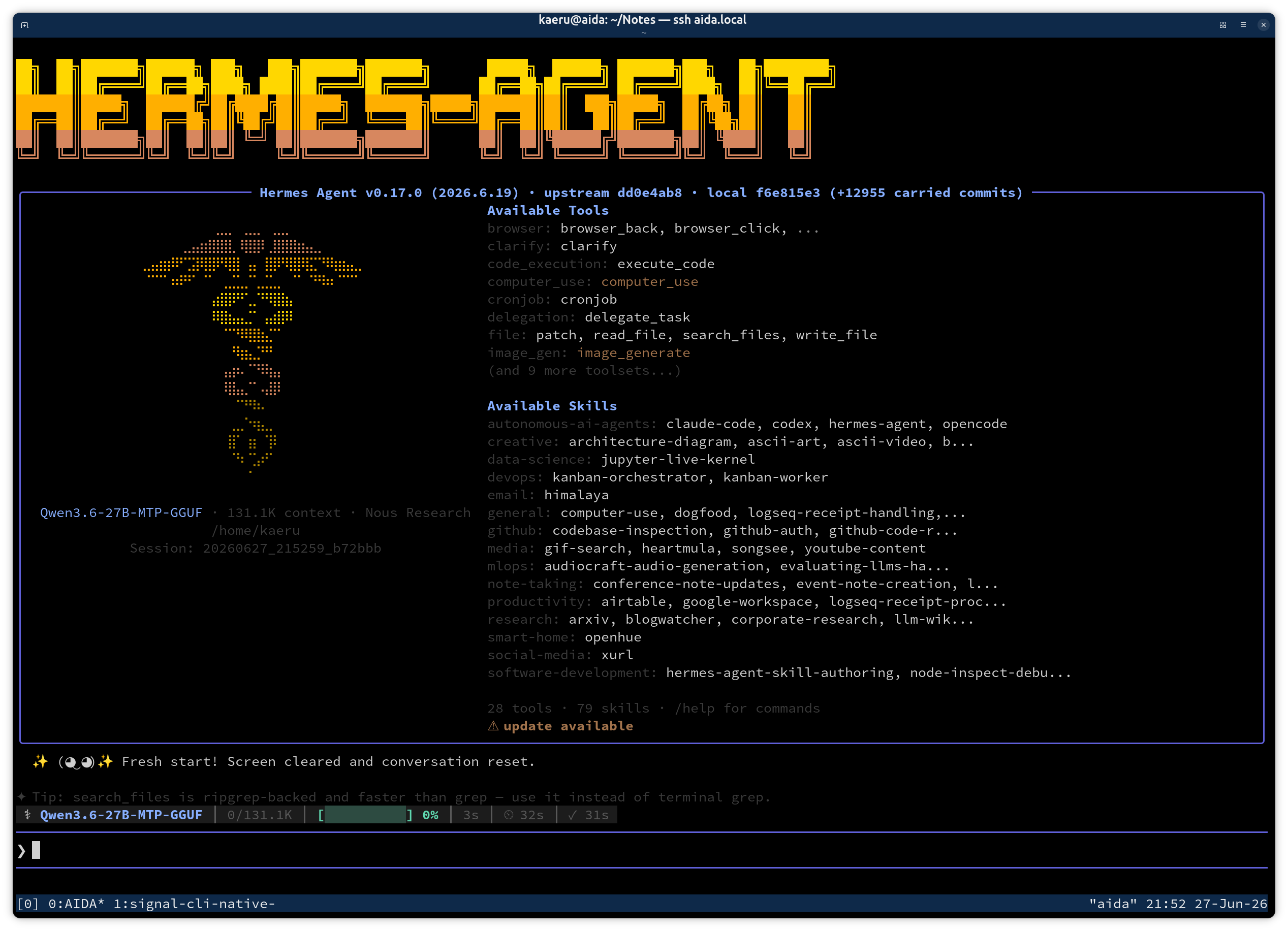Click the HERMES-AGENT banner logo
1288x931 pixels.
pyautogui.click(x=425, y=108)
